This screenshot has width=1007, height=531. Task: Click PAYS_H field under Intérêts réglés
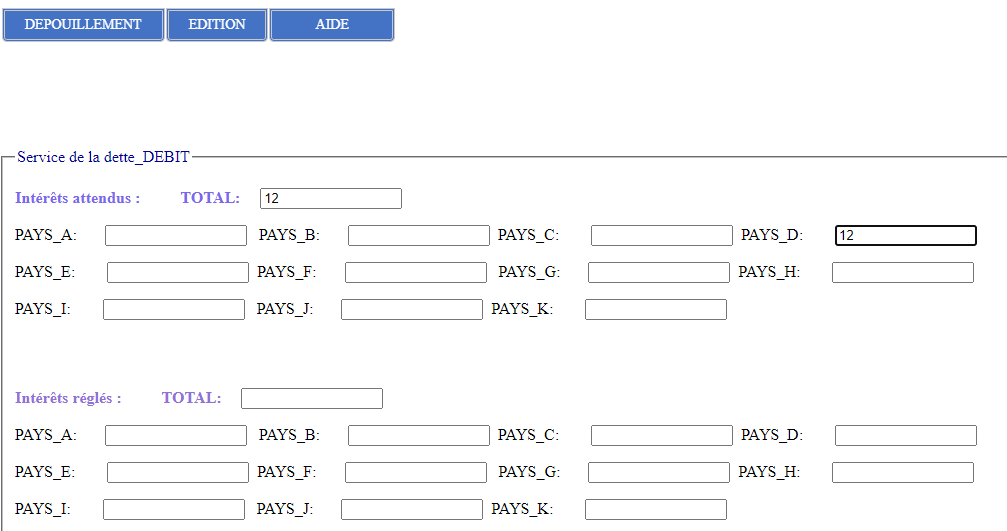pyautogui.click(x=902, y=473)
